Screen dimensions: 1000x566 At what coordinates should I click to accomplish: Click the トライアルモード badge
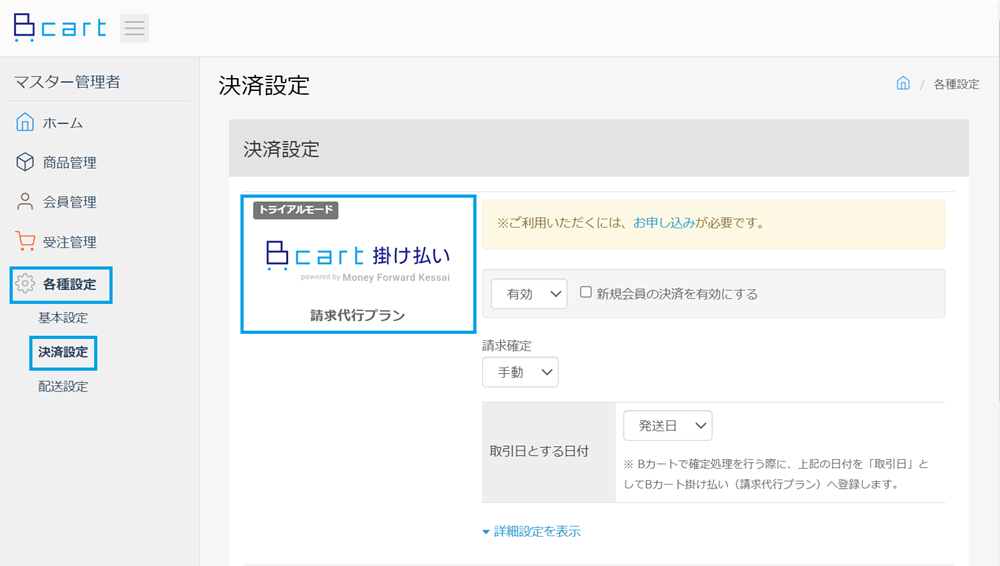point(296,210)
